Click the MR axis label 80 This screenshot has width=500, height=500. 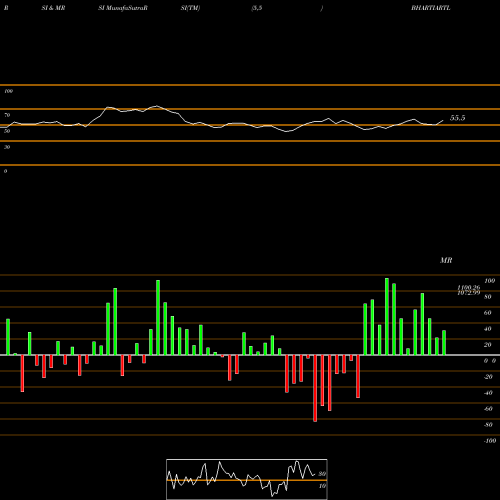(487, 297)
